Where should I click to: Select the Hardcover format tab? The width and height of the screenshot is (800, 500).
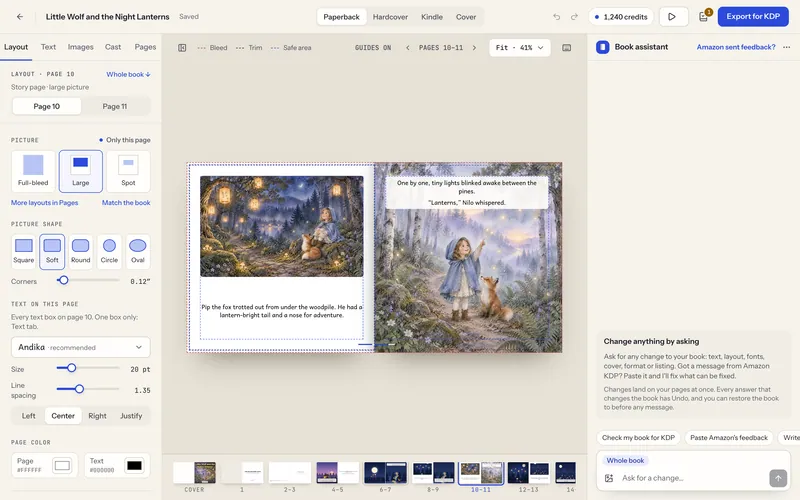[x=390, y=17]
